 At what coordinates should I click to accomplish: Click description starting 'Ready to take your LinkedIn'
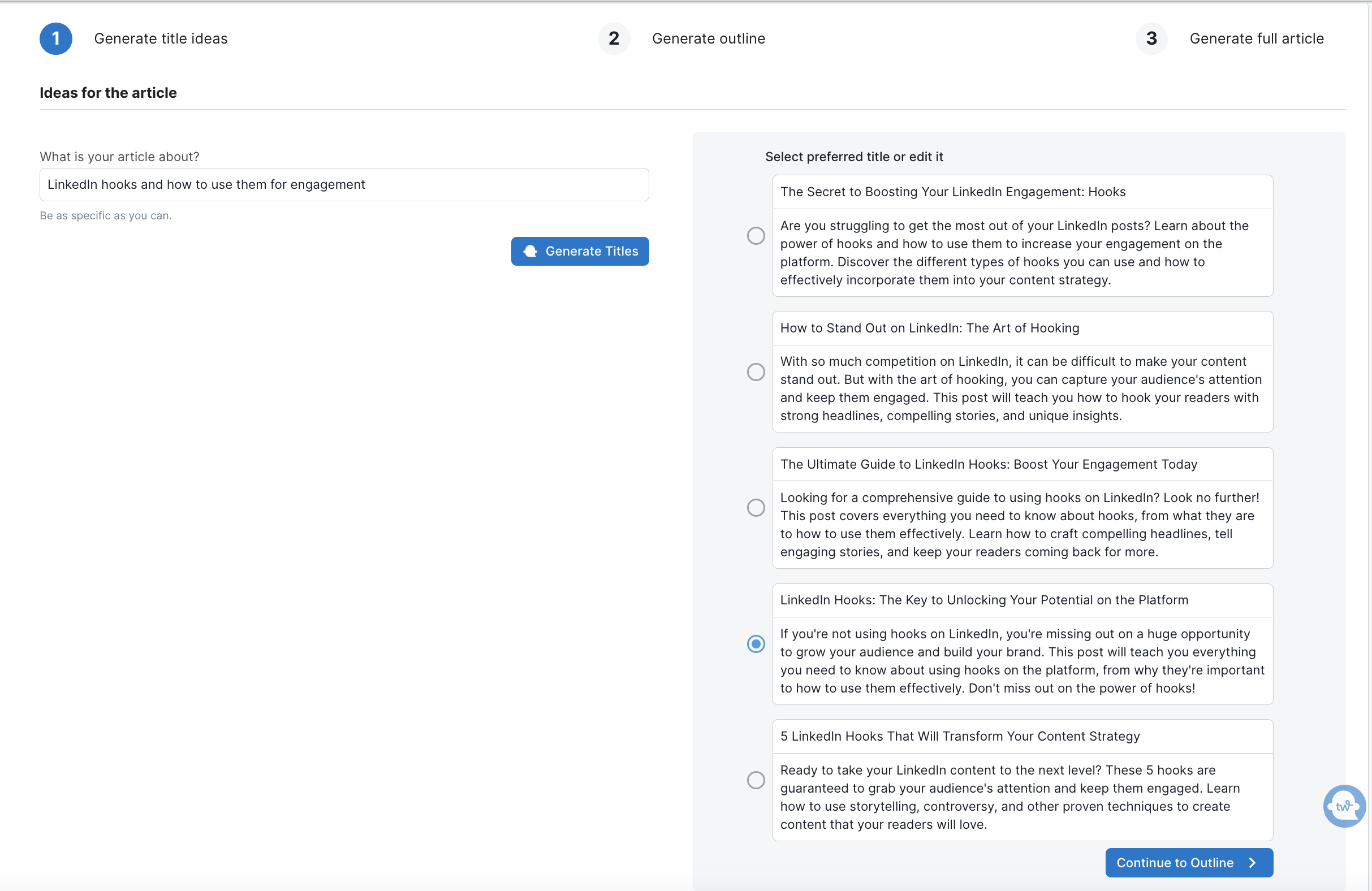coord(1022,797)
